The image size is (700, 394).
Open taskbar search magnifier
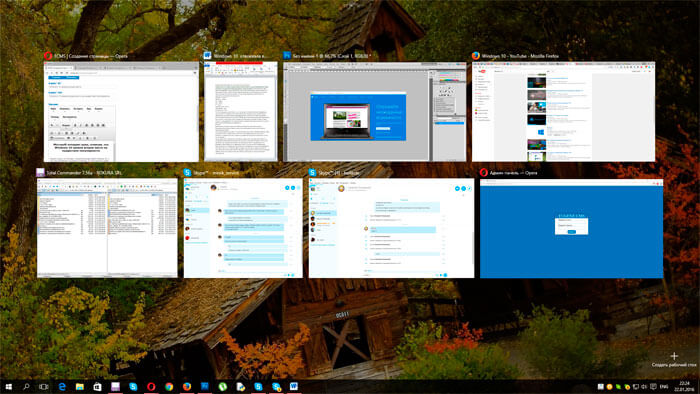(x=26, y=387)
